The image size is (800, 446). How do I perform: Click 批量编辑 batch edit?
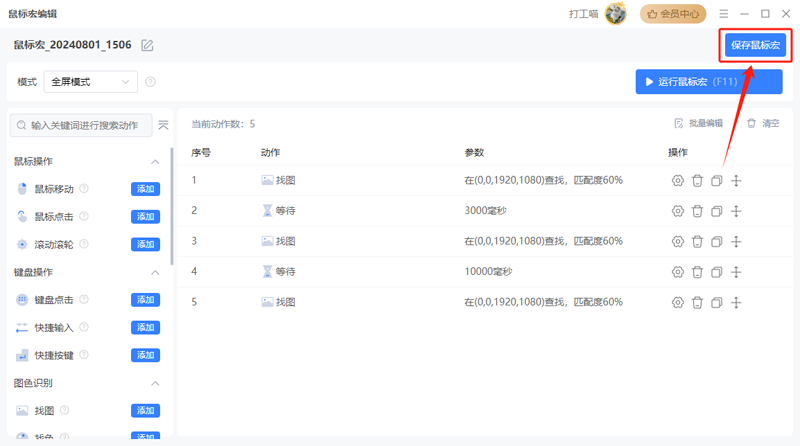(x=698, y=123)
